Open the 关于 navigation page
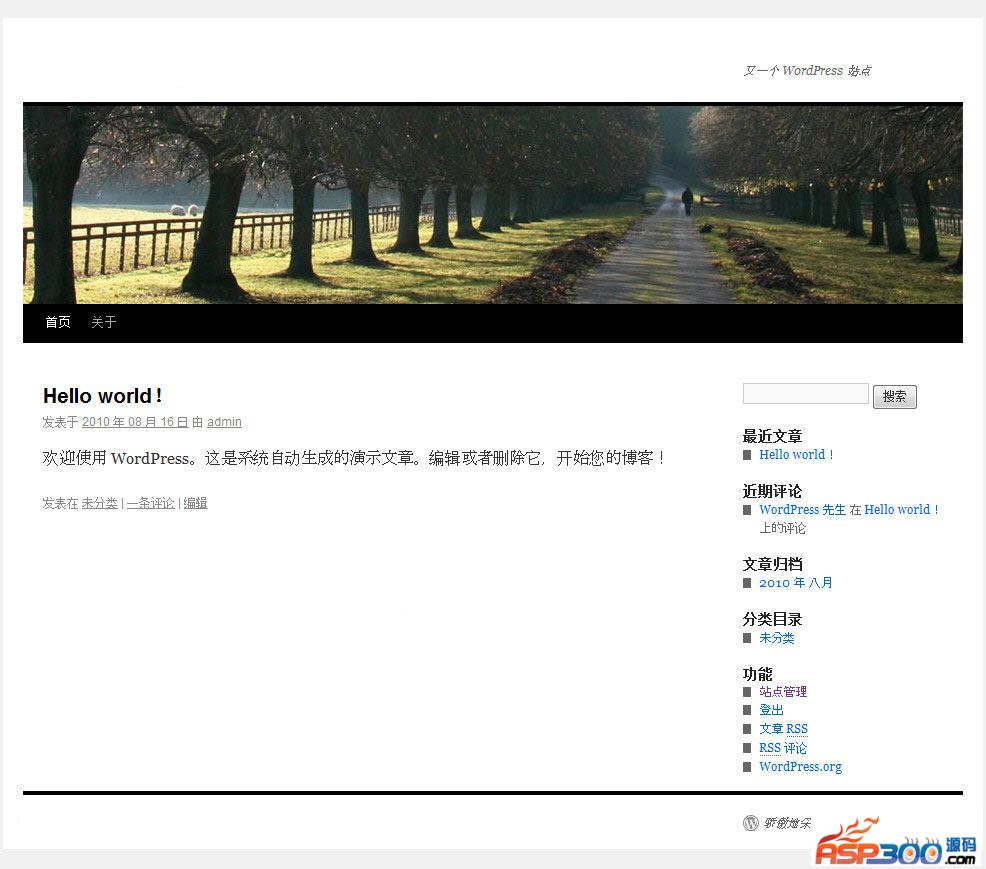The image size is (986, 869). click(104, 322)
